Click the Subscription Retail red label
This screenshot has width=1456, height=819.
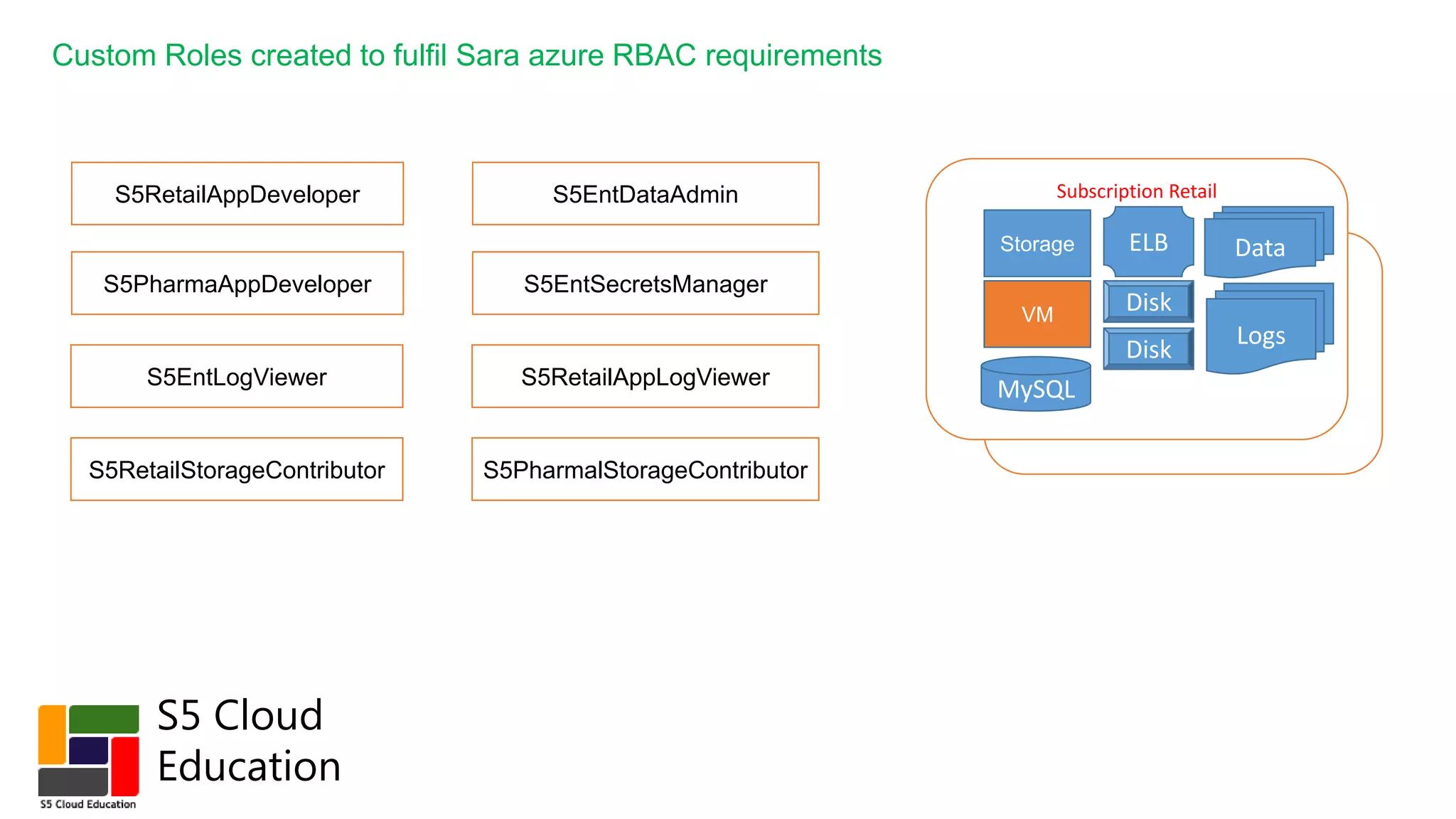click(1136, 191)
